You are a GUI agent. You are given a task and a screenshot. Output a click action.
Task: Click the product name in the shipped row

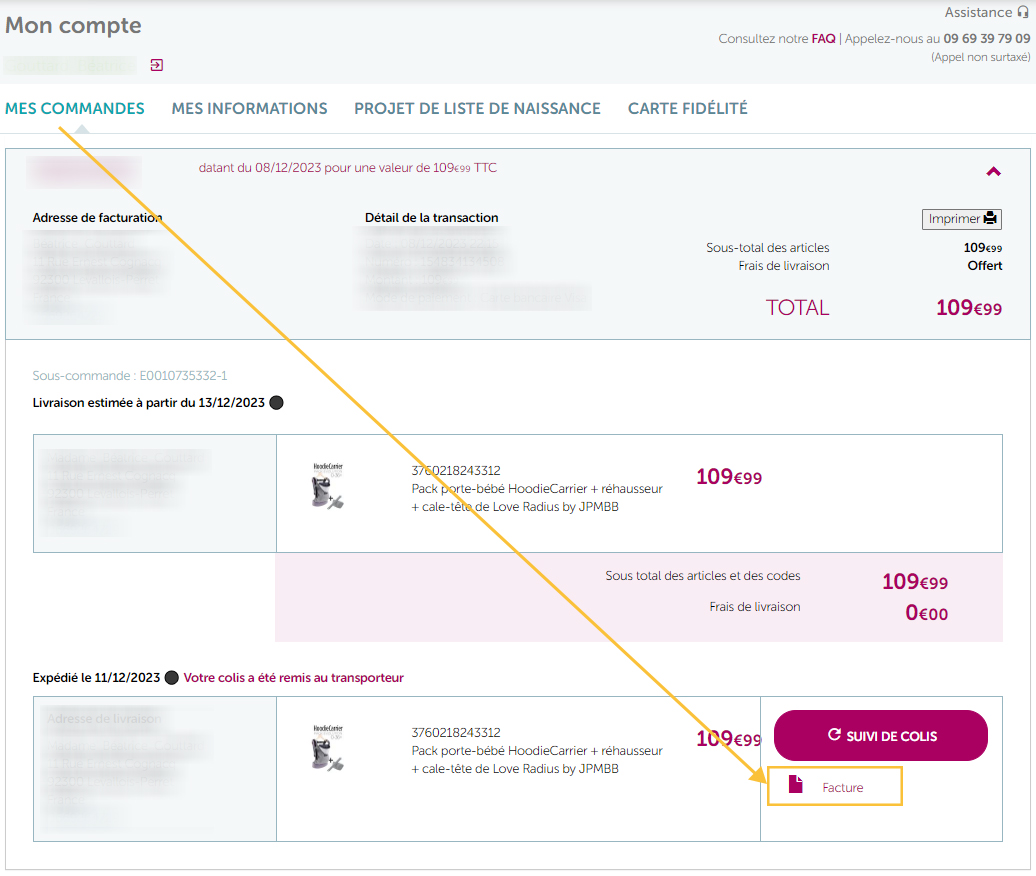point(536,759)
